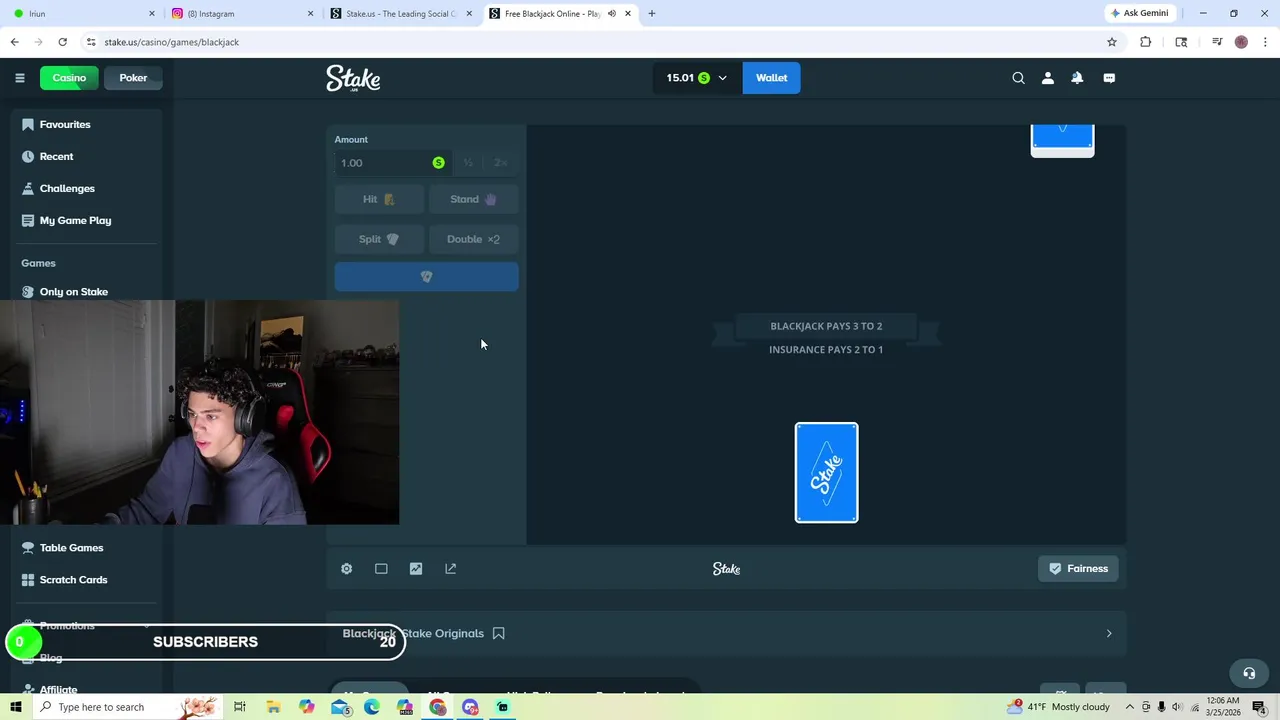Open File Explorer from taskbar
Screen dimensions: 1280x720
(x=273, y=707)
